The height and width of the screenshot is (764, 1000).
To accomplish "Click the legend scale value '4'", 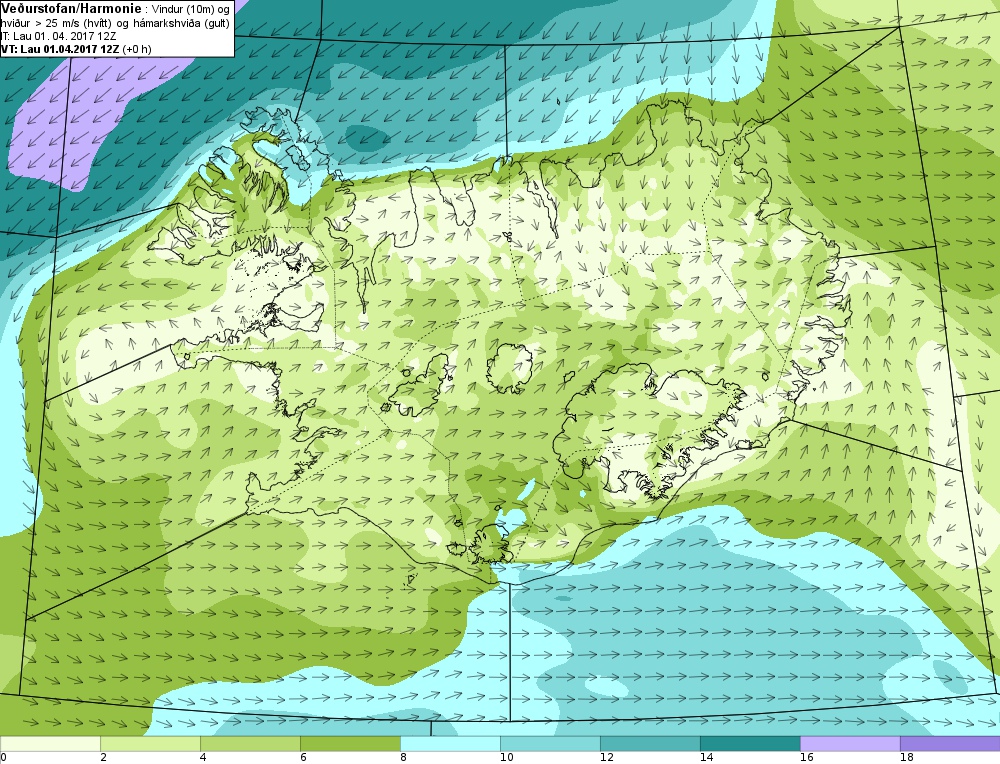I will pyautogui.click(x=203, y=758).
